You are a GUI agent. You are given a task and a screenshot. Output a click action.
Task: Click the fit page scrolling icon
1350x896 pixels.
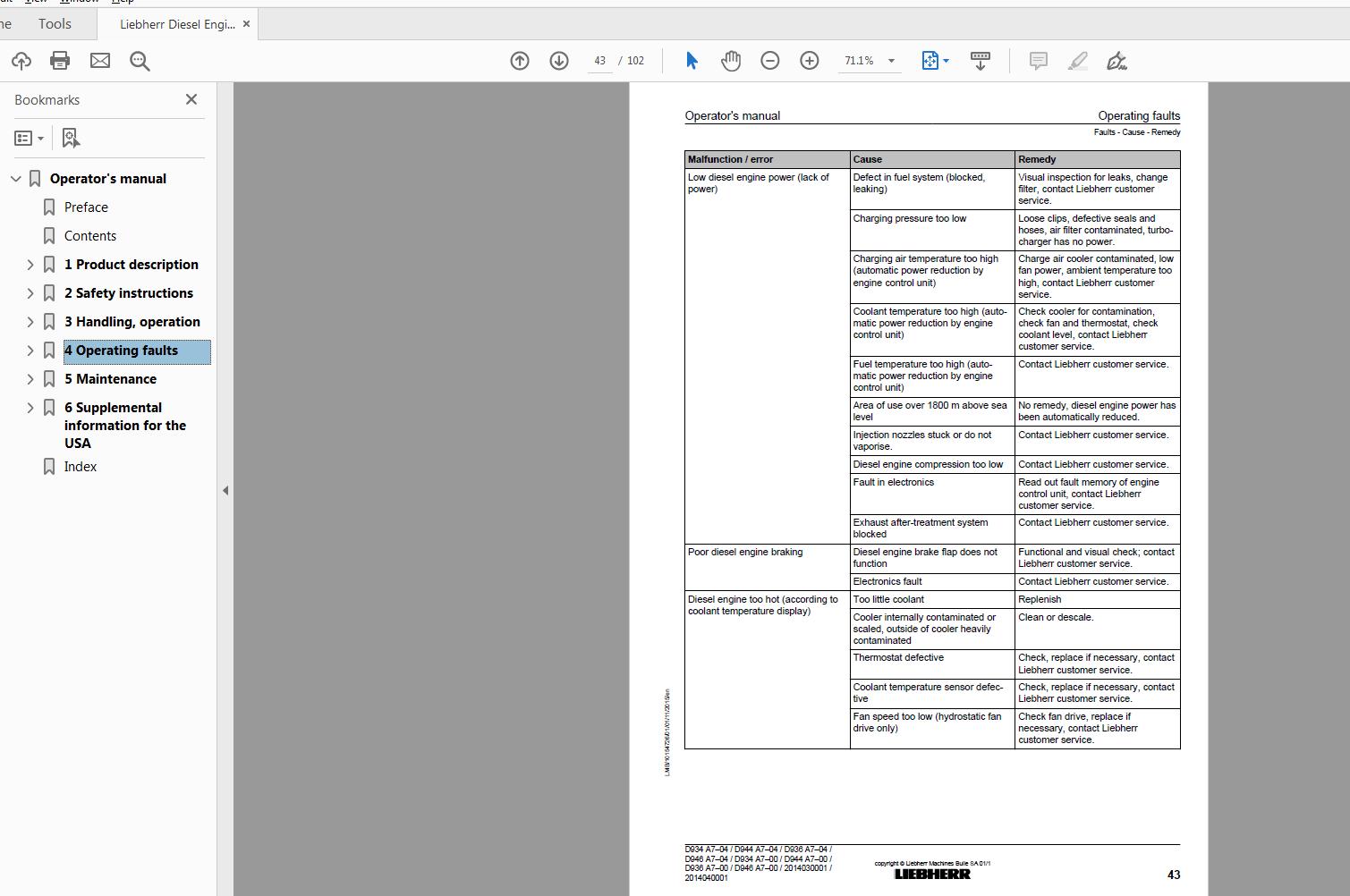[x=930, y=61]
